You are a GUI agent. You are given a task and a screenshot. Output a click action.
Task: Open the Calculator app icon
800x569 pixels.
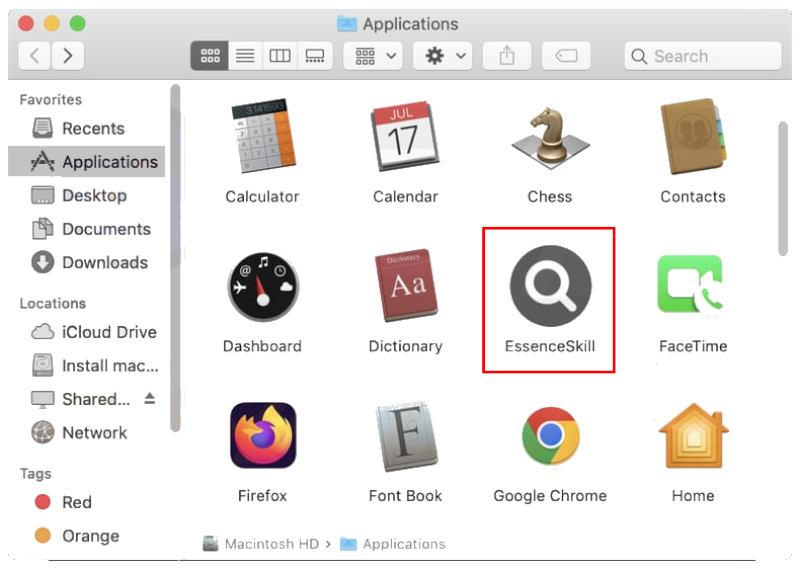click(262, 136)
